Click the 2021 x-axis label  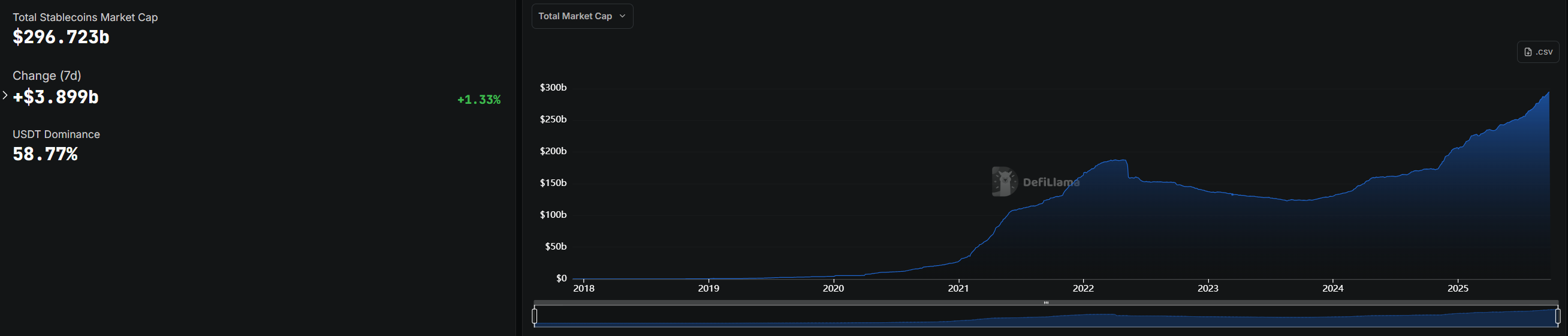click(958, 289)
